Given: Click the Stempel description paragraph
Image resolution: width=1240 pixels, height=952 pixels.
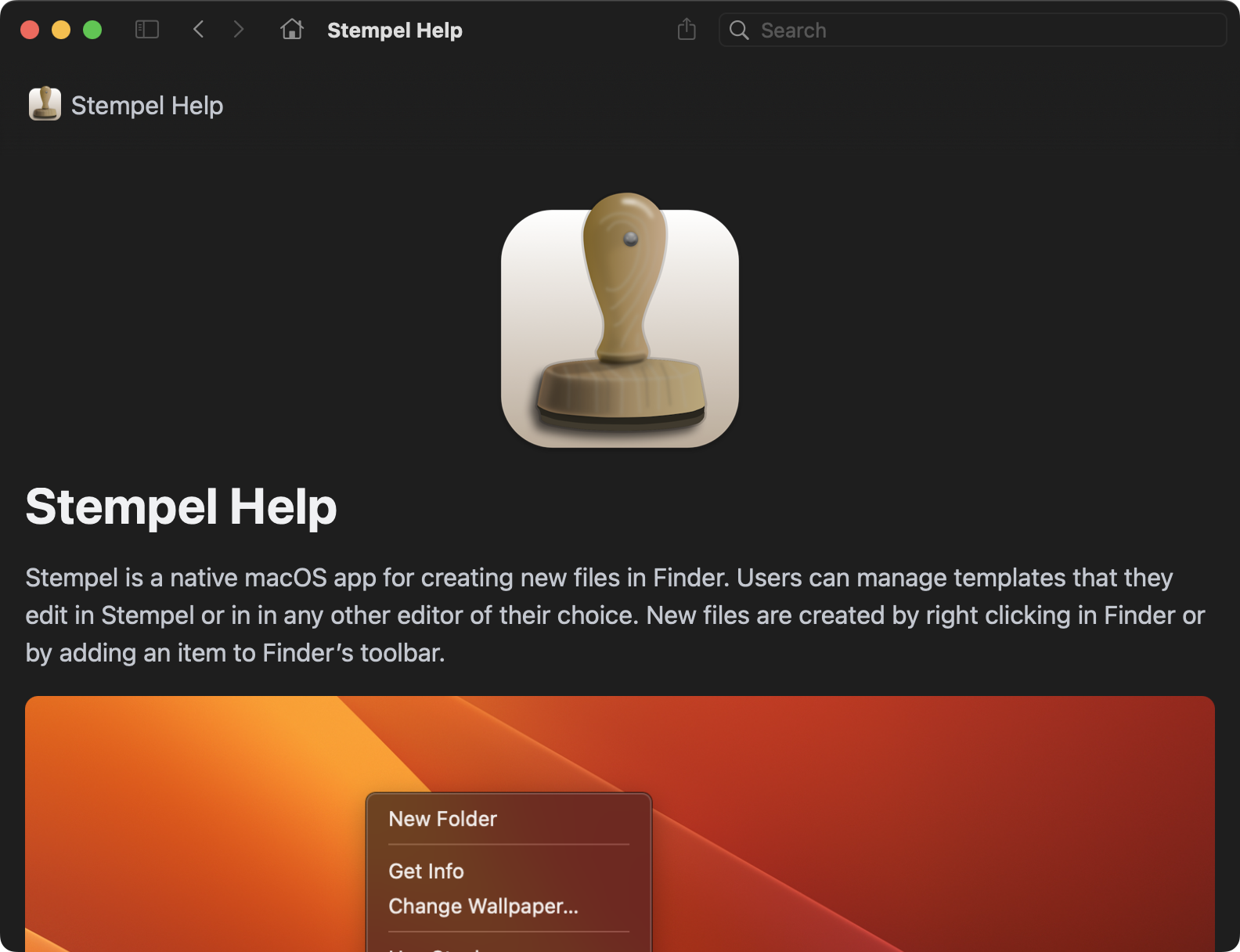Looking at the screenshot, I should (615, 615).
